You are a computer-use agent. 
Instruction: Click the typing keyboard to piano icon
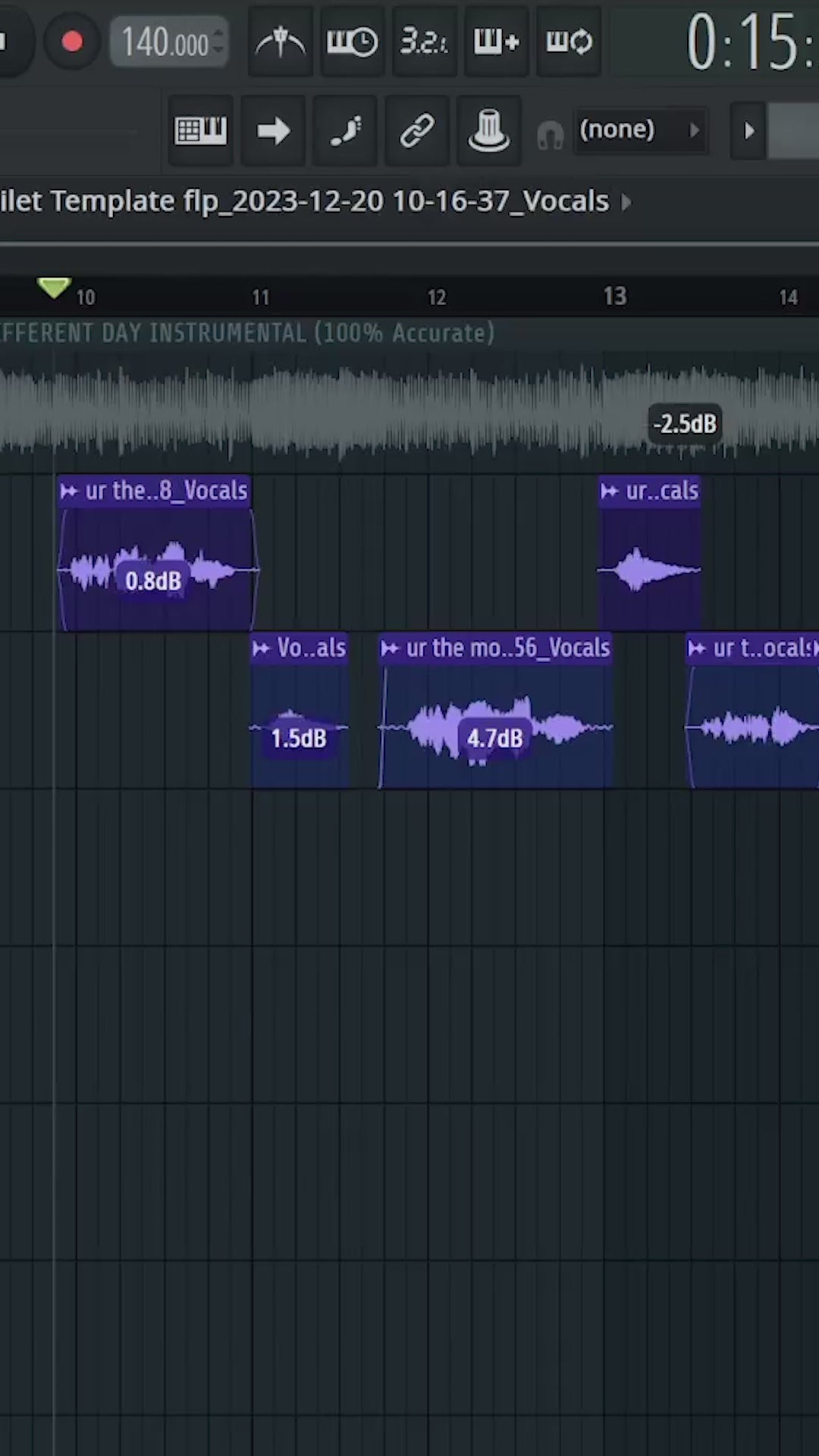coord(200,130)
